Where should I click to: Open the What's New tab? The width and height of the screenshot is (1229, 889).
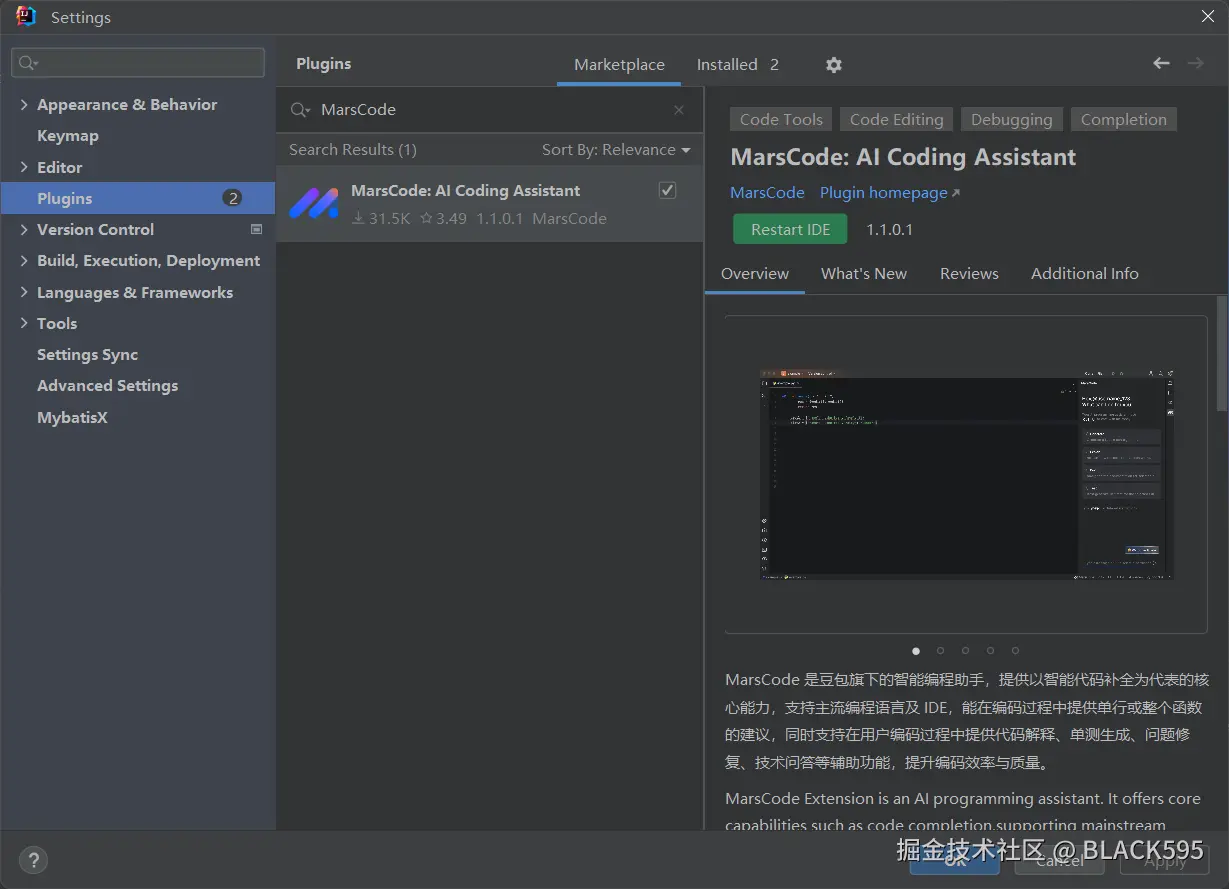[864, 274]
